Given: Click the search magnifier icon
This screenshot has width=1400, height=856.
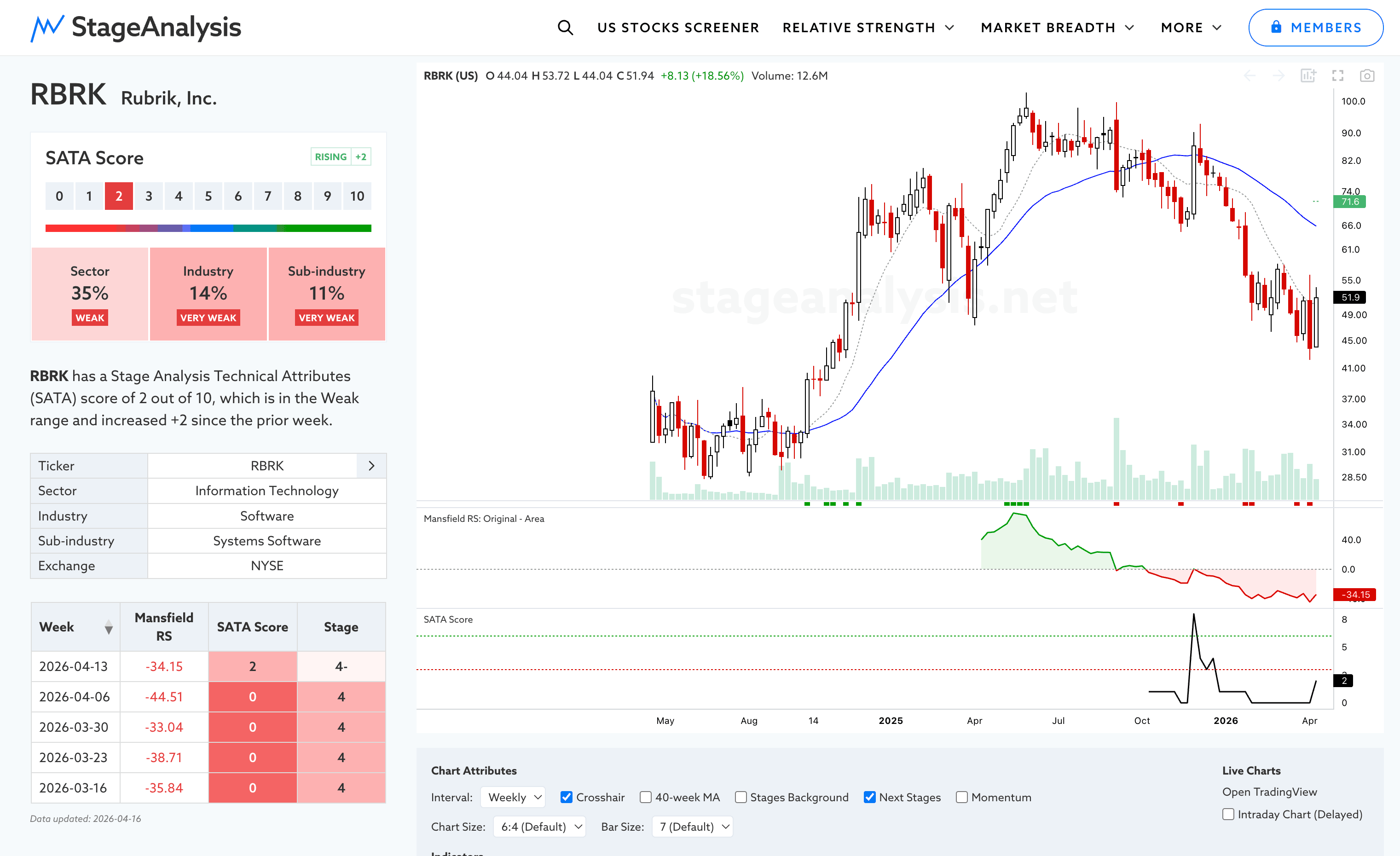Looking at the screenshot, I should pyautogui.click(x=565, y=27).
